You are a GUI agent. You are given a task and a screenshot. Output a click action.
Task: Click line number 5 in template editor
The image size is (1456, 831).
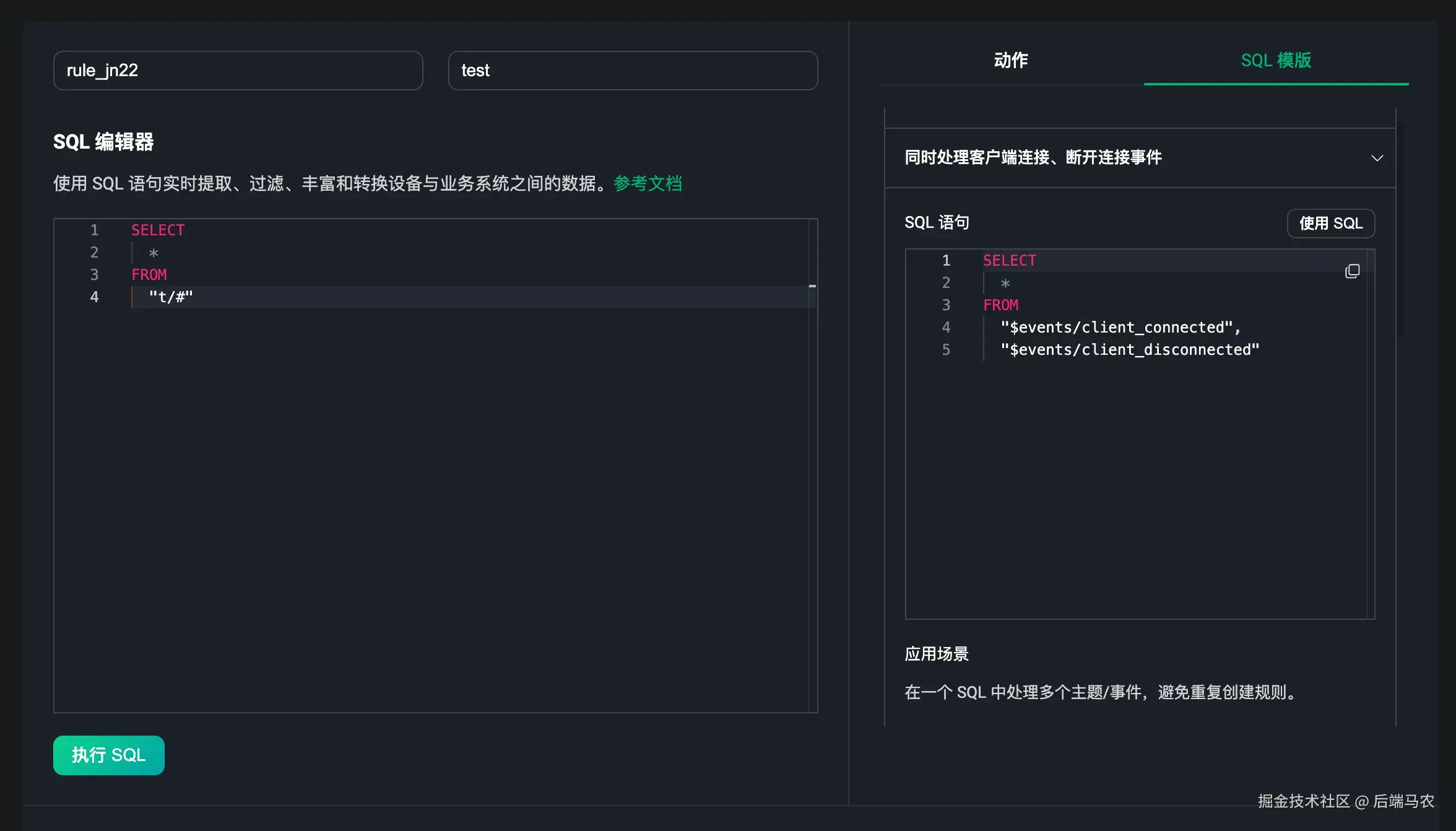[946, 350]
